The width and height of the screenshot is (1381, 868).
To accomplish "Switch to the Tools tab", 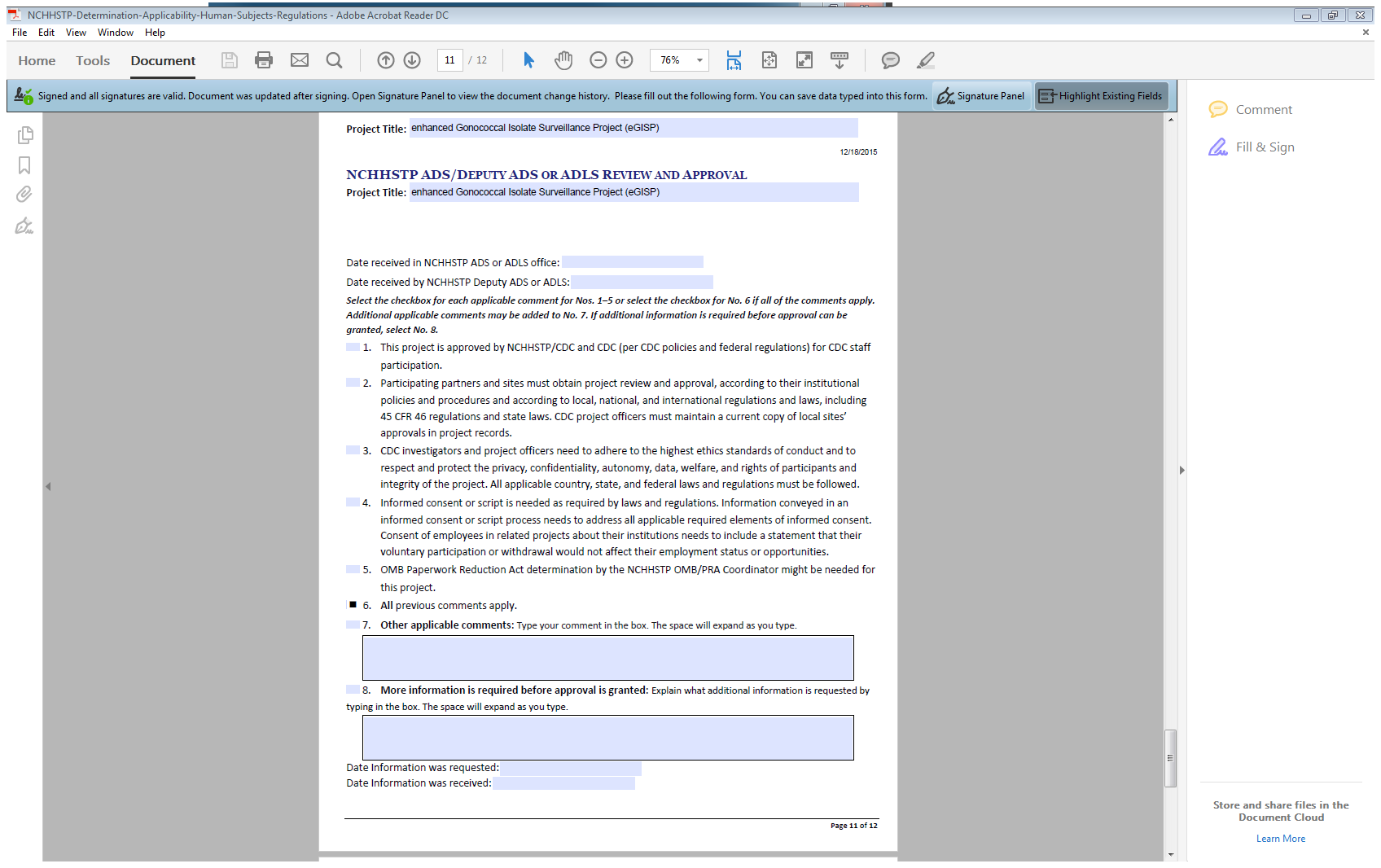I will [93, 60].
